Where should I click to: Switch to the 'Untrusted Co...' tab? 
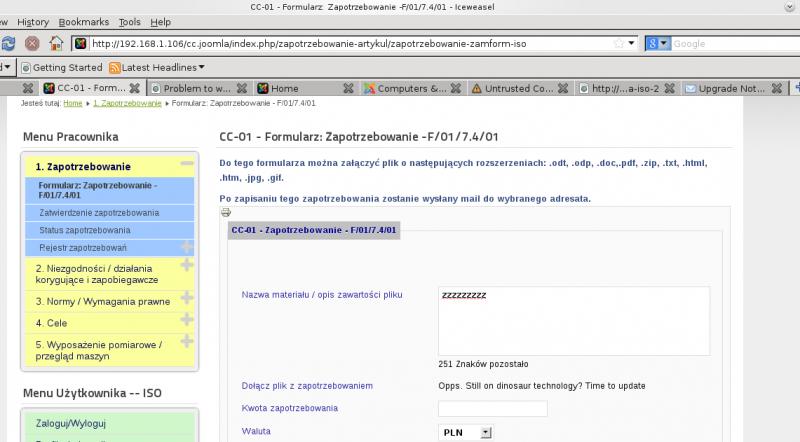point(518,88)
